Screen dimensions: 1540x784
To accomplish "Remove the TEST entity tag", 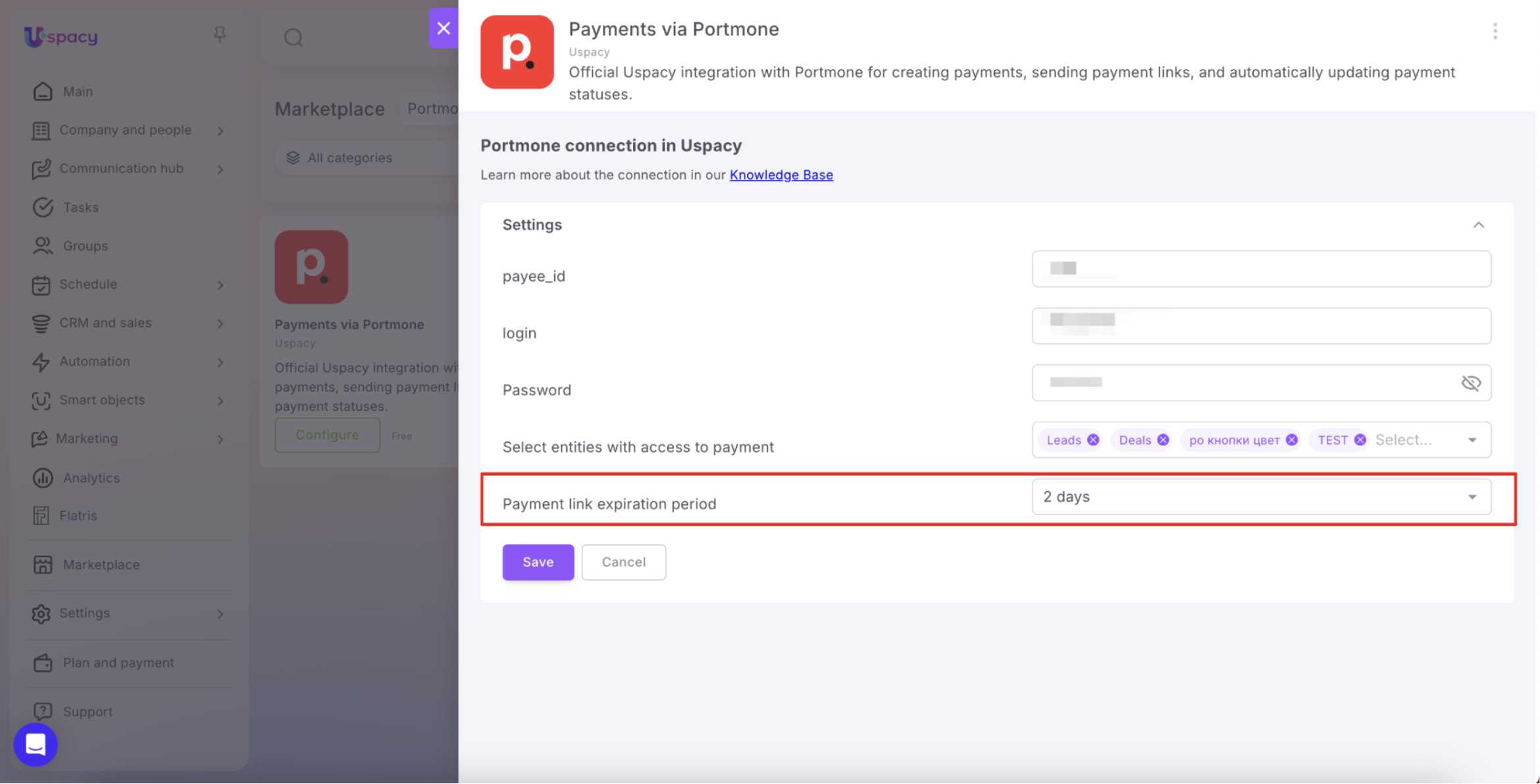I will click(1360, 440).
